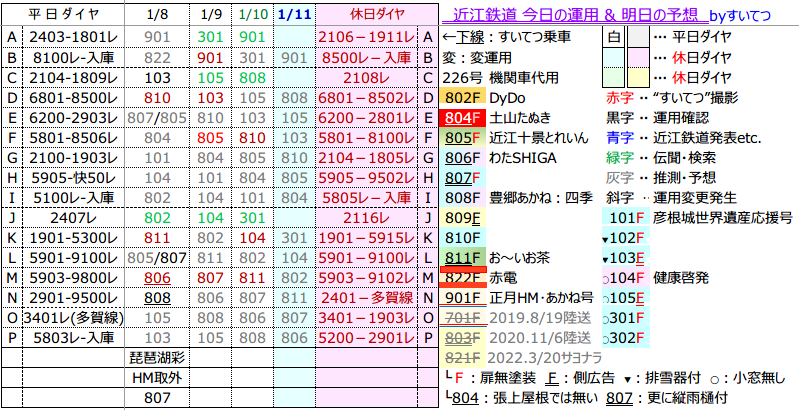
Task: Click the 緑字 伝聞･検索 legend line
Action: (x=659, y=158)
